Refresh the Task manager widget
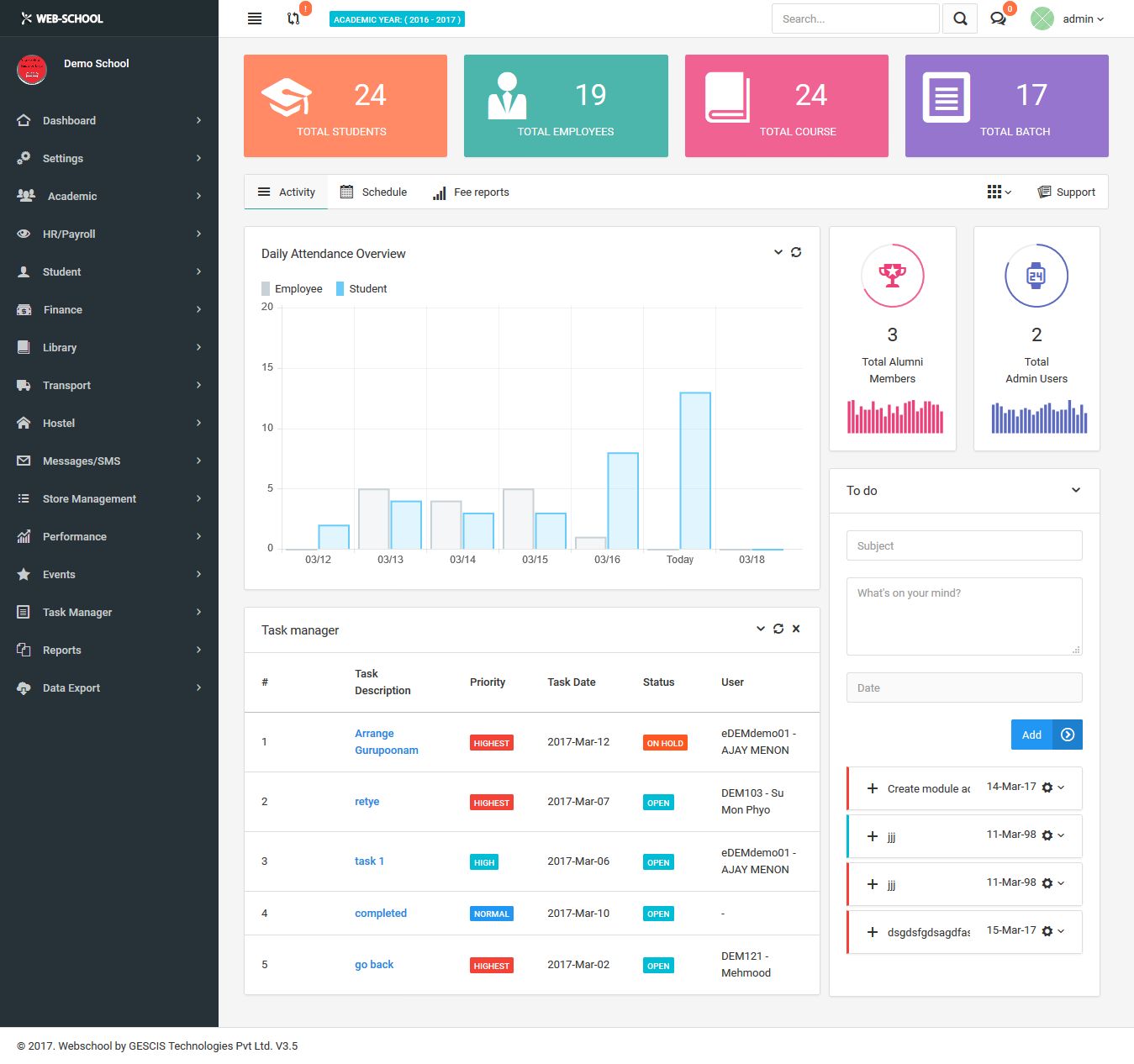Screen dimensions: 1134x1064 [778, 629]
